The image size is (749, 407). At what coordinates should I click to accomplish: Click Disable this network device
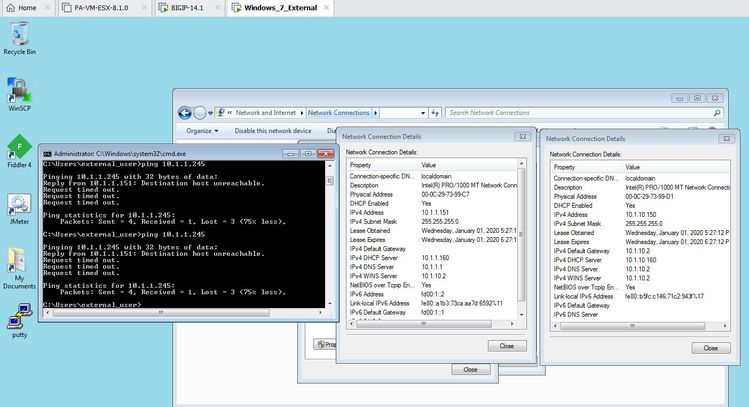273,130
